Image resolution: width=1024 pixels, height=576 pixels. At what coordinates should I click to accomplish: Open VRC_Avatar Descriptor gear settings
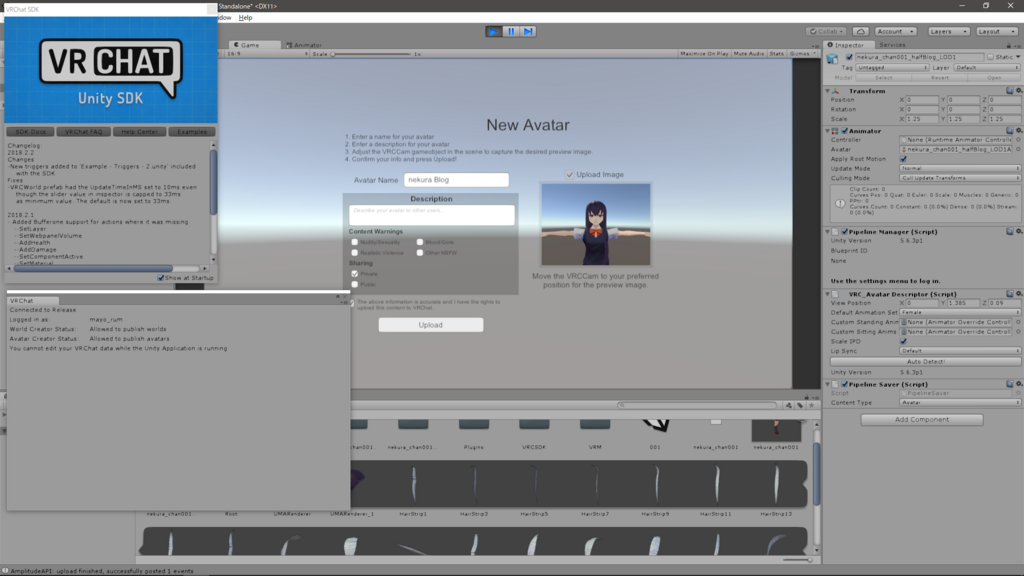(1019, 294)
